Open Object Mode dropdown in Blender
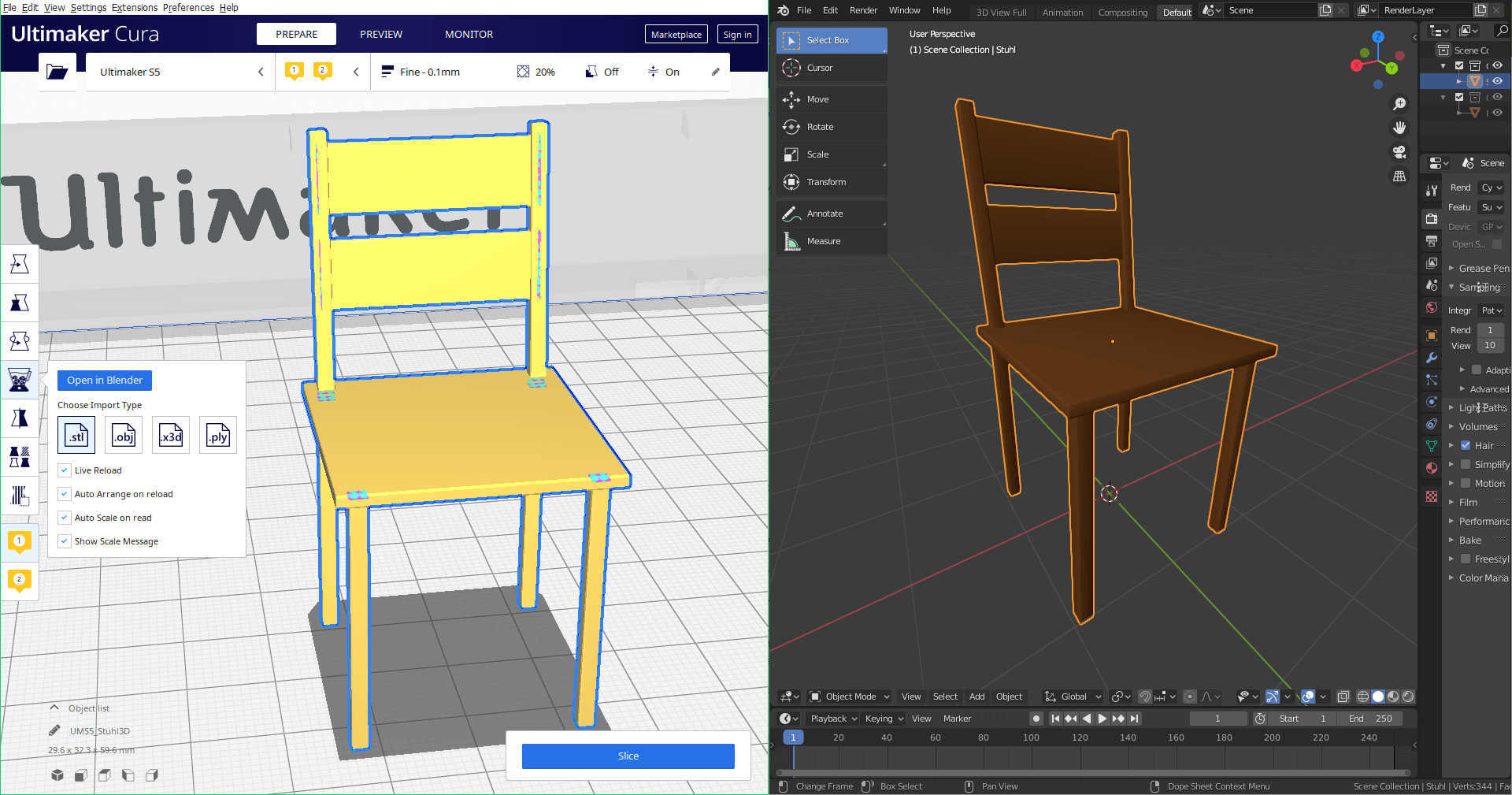 [x=850, y=697]
